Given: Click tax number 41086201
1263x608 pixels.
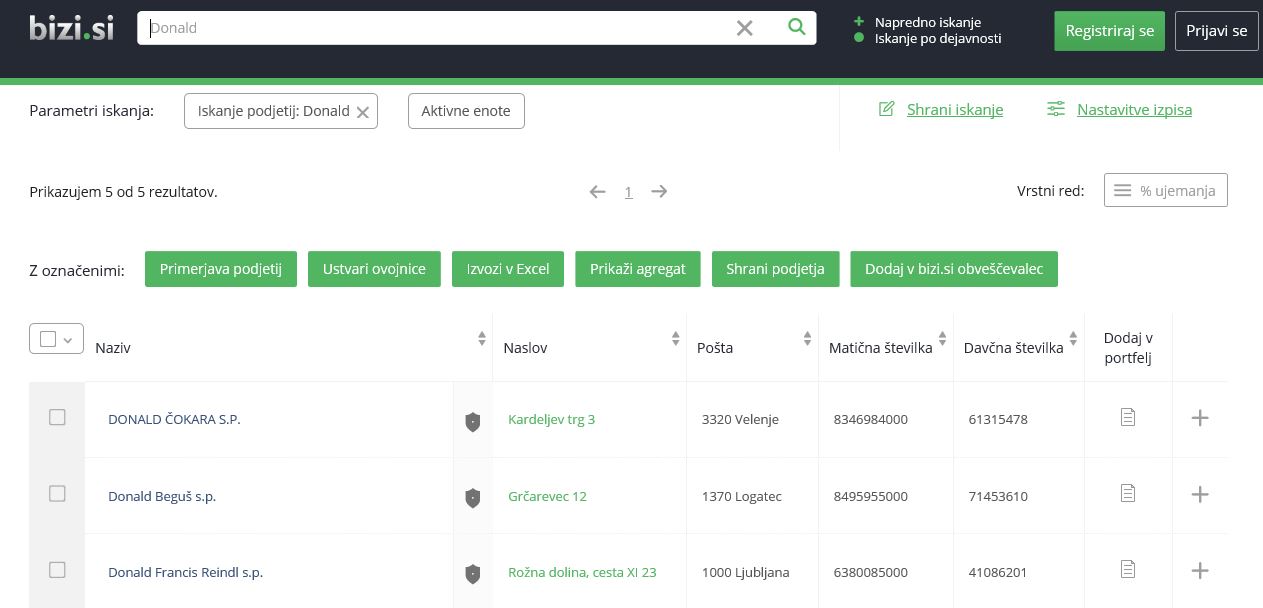Looking at the screenshot, I should (x=998, y=572).
